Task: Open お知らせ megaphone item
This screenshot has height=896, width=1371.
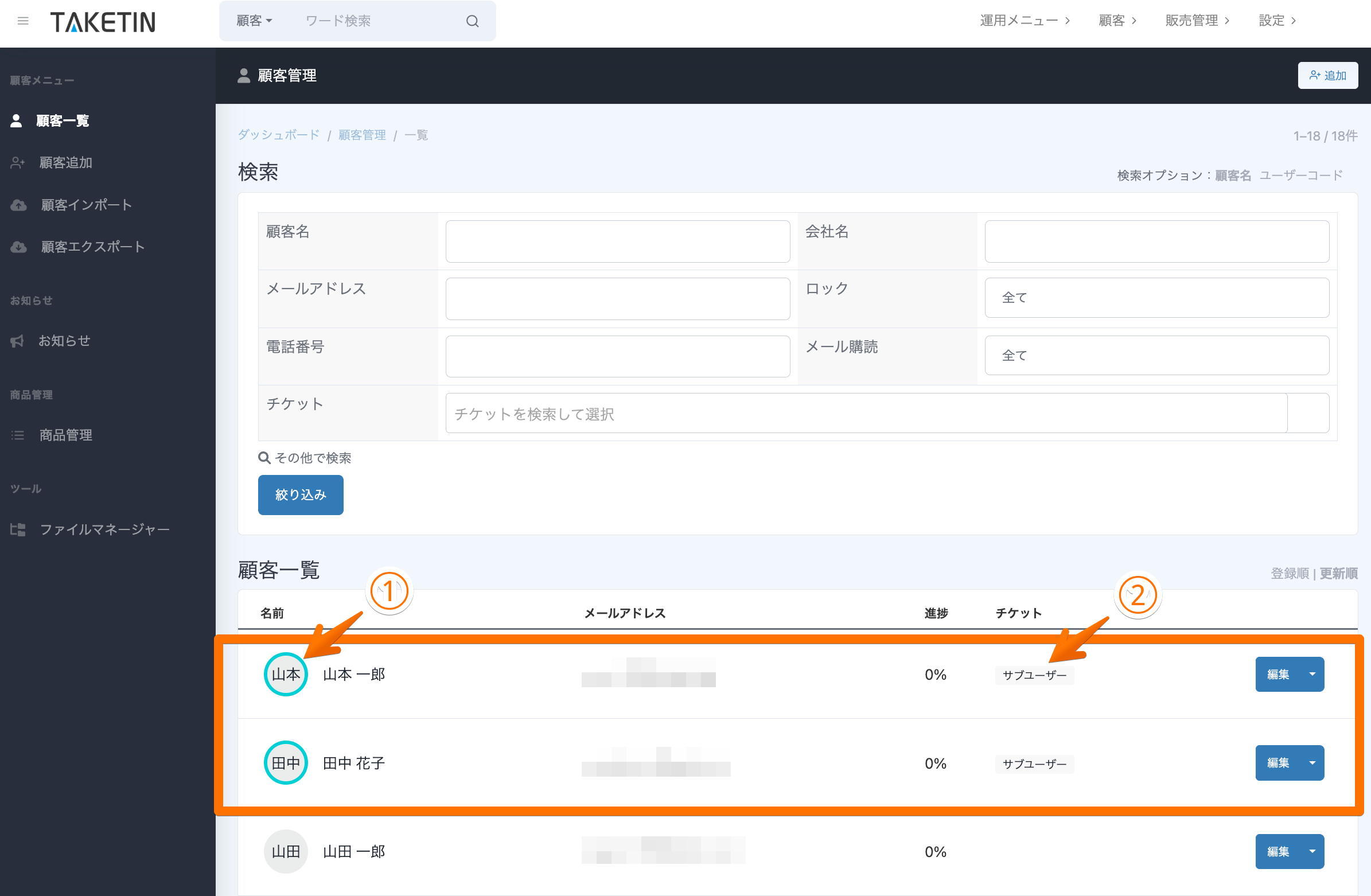Action: point(64,341)
